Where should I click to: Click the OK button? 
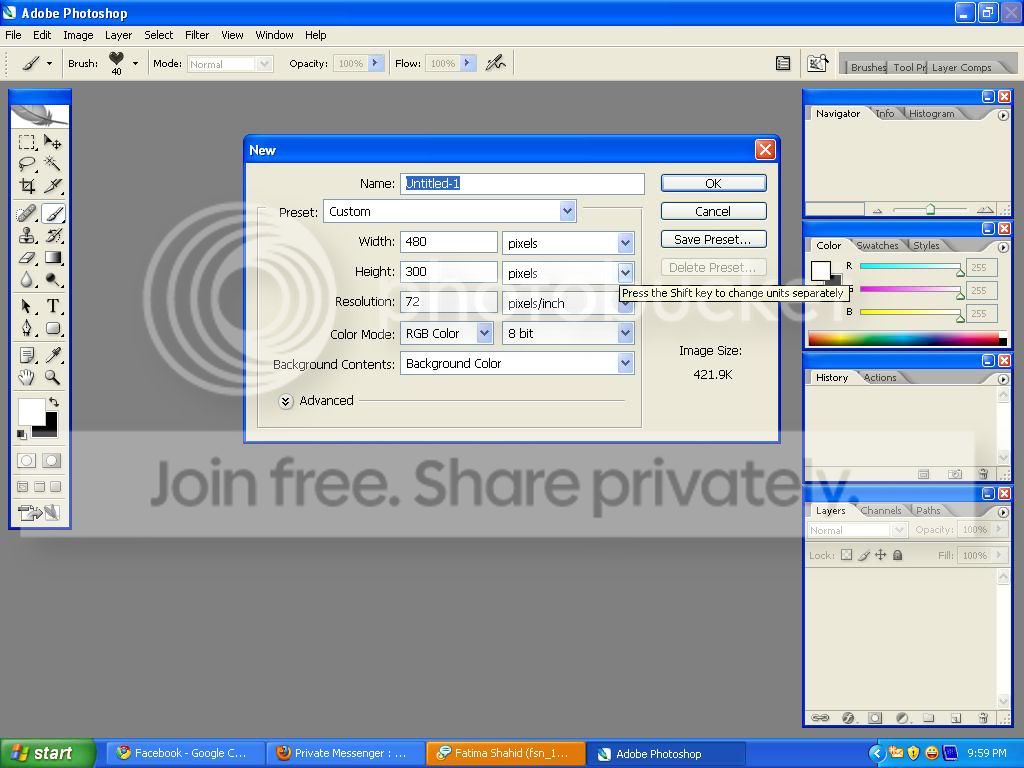pos(713,183)
